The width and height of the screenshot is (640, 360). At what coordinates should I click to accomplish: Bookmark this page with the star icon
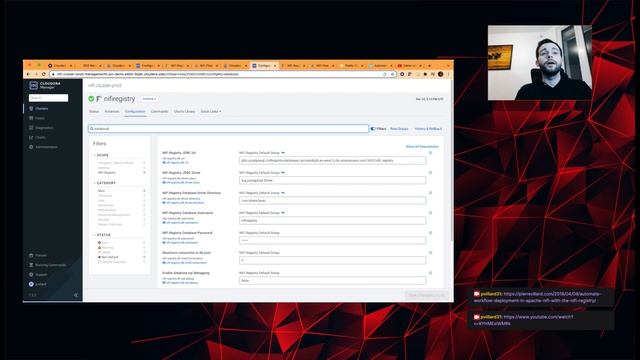pyautogui.click(x=392, y=74)
